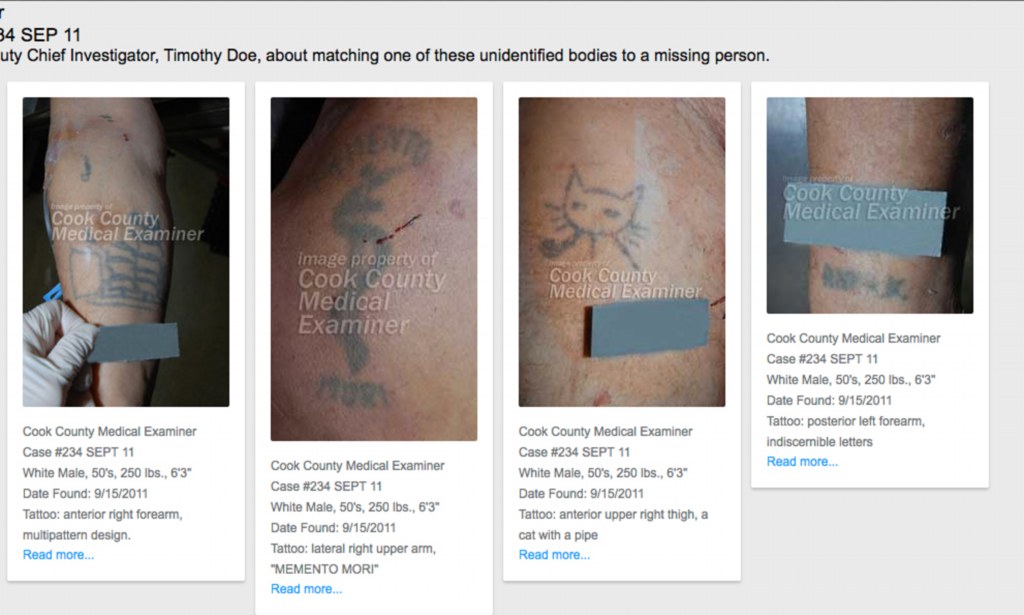Image resolution: width=1024 pixels, height=615 pixels.
Task: Select Case #234 line in first card
Action: 78,452
